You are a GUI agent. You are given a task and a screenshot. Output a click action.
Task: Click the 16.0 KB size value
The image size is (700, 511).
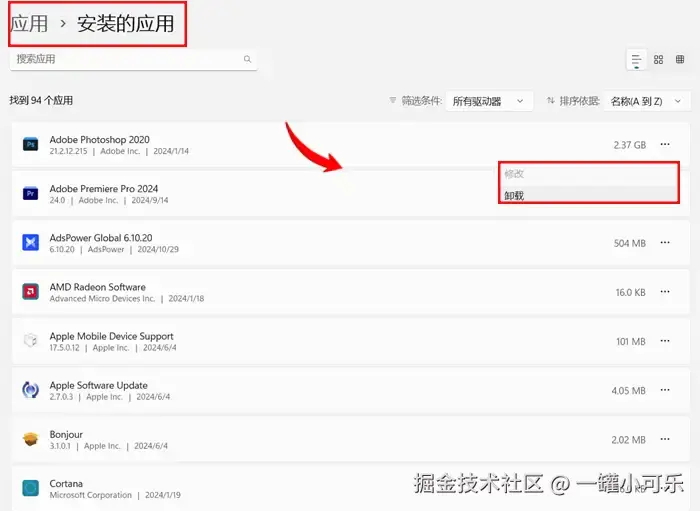630,292
